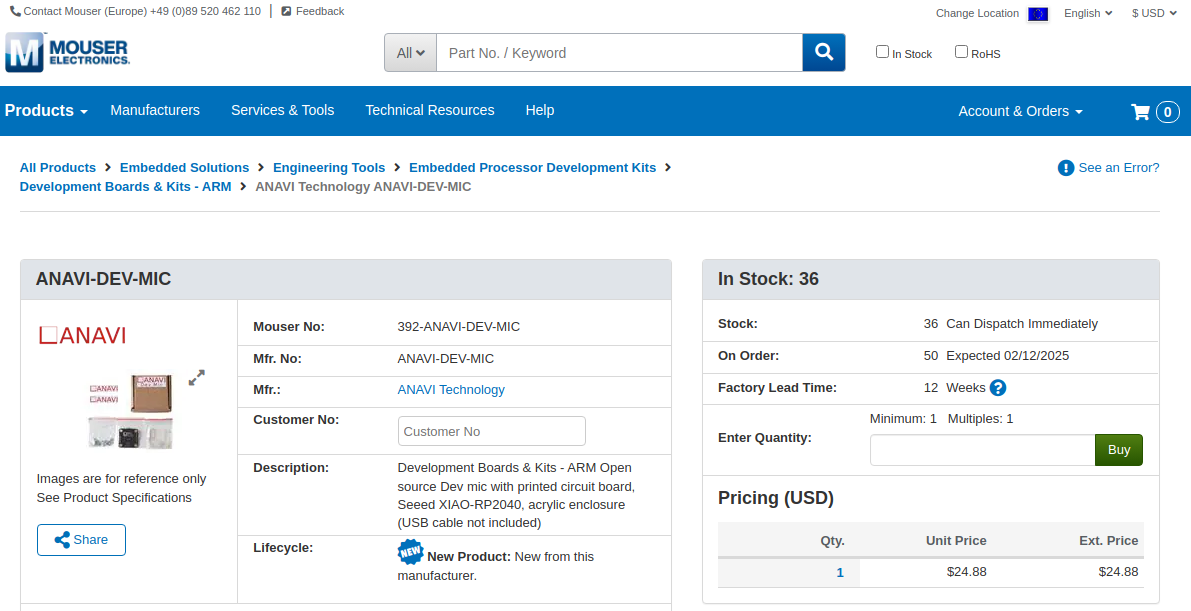Open the All search category dropdown
Screen dimensions: 1191x611
(410, 53)
